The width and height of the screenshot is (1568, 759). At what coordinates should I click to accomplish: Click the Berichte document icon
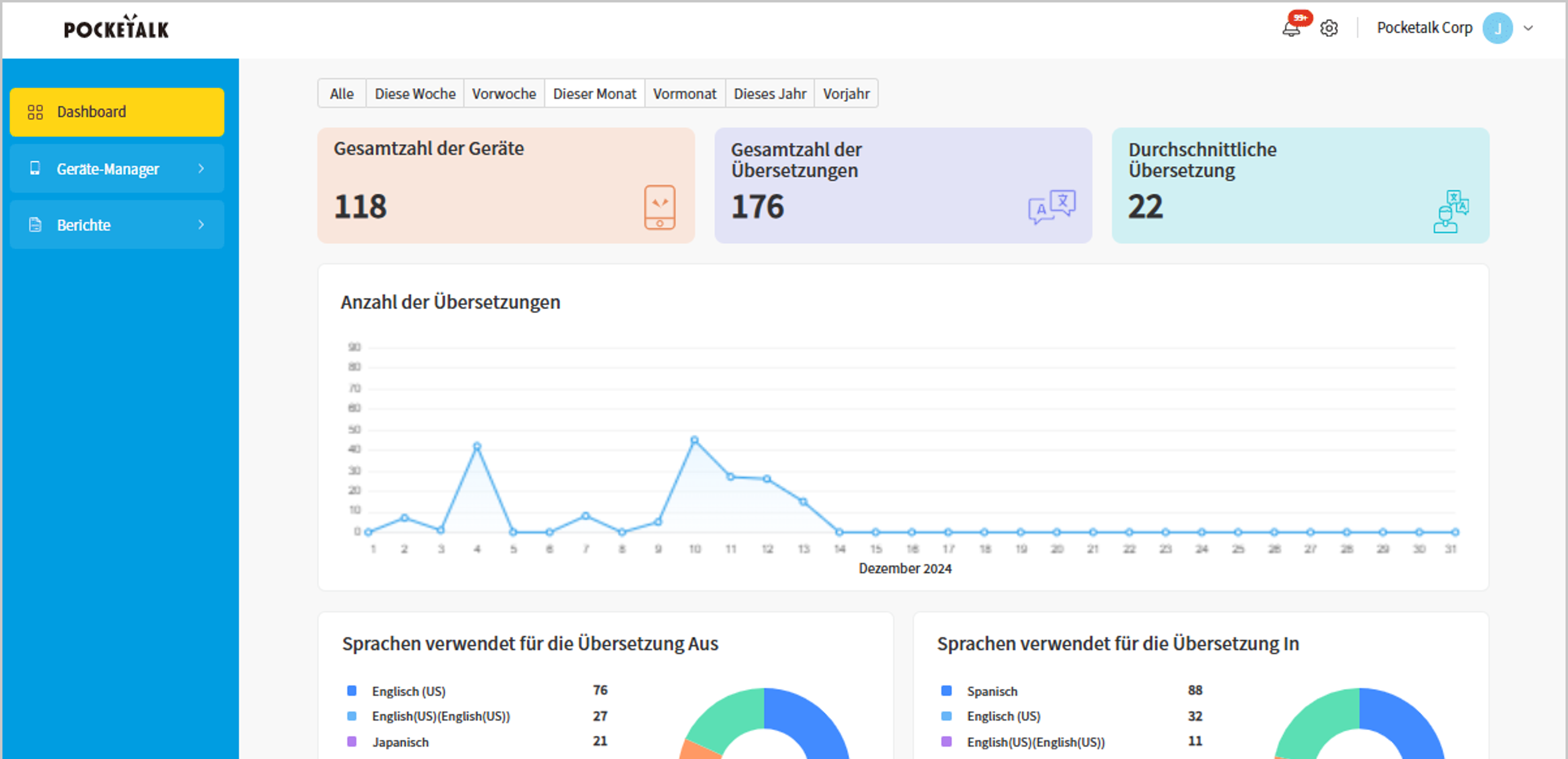click(x=35, y=225)
